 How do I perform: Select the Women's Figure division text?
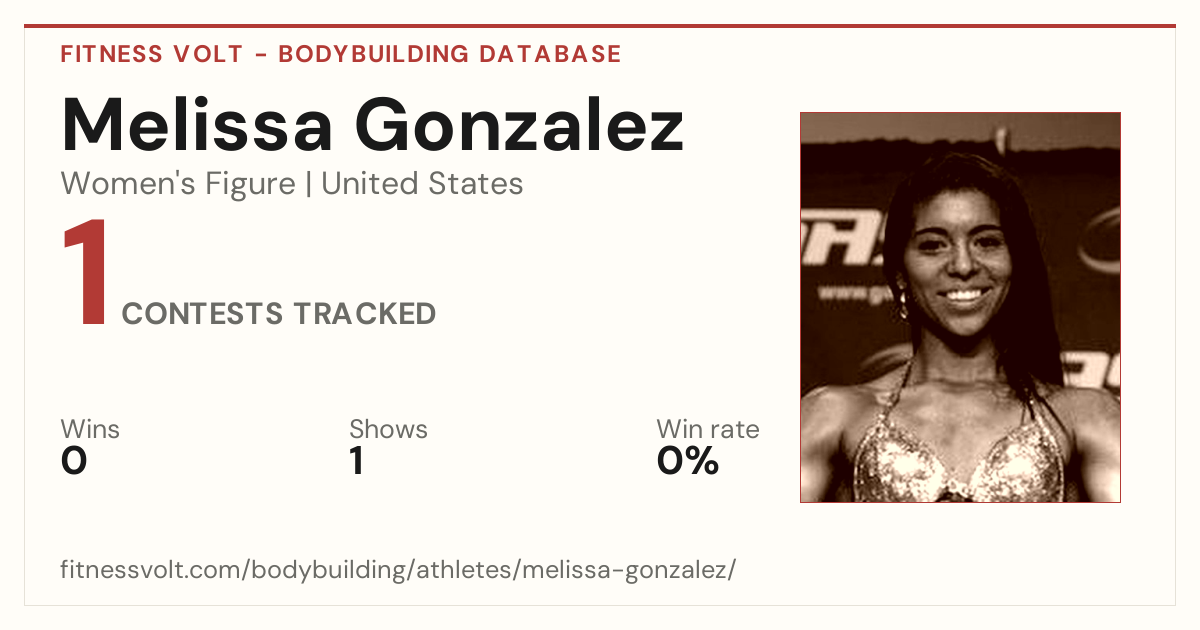[178, 184]
